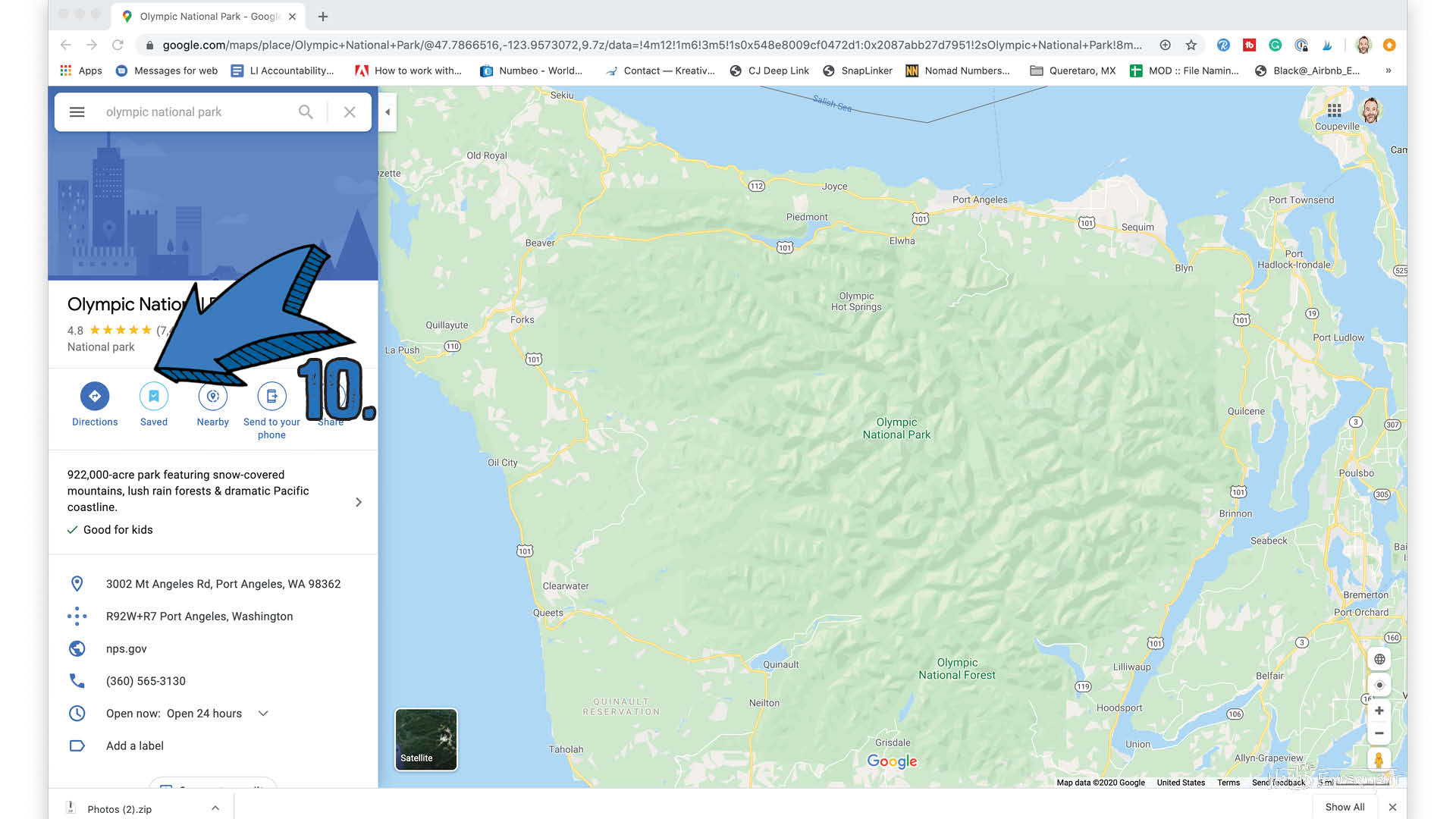Open Photos (2).zip download
The image size is (1456, 819).
[120, 809]
